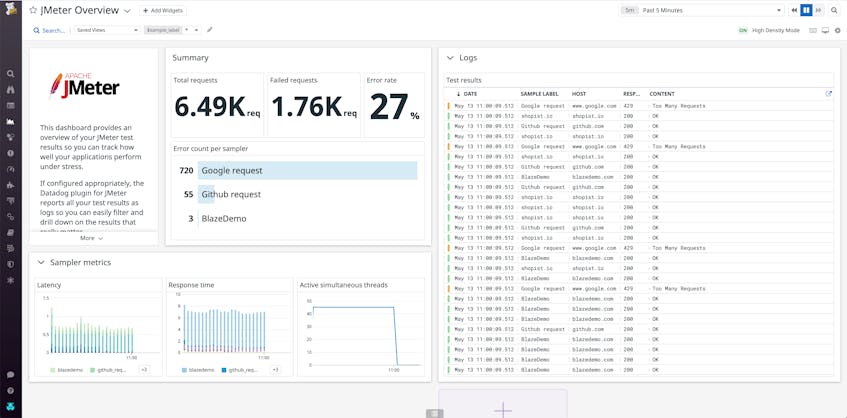Show keyboard shortcuts icon
847x418 pixels.
click(x=813, y=31)
